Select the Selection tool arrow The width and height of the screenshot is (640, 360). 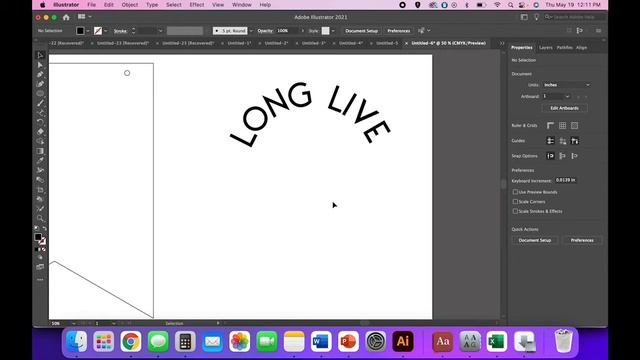(40, 55)
